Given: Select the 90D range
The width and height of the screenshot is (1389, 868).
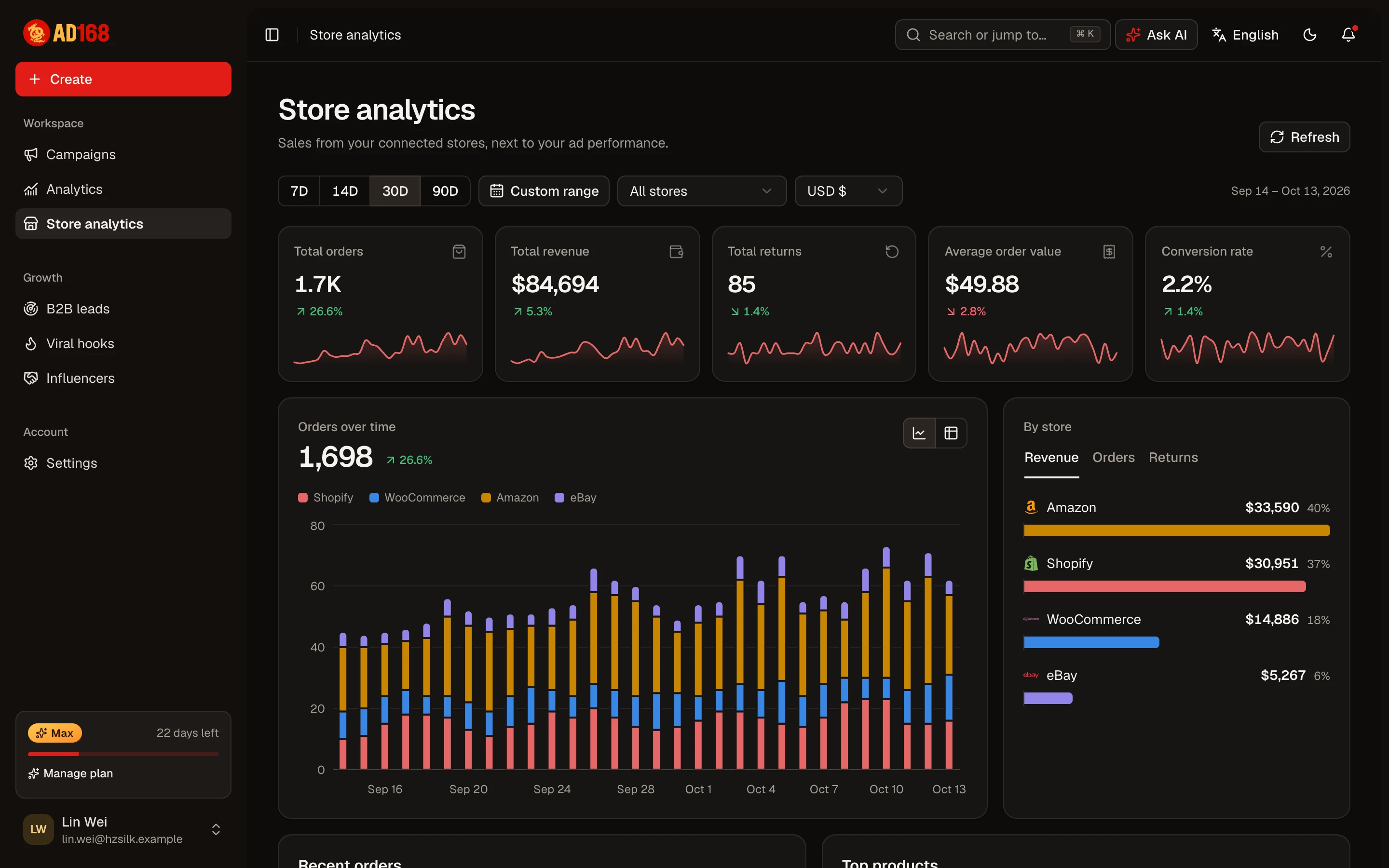Looking at the screenshot, I should point(445,191).
